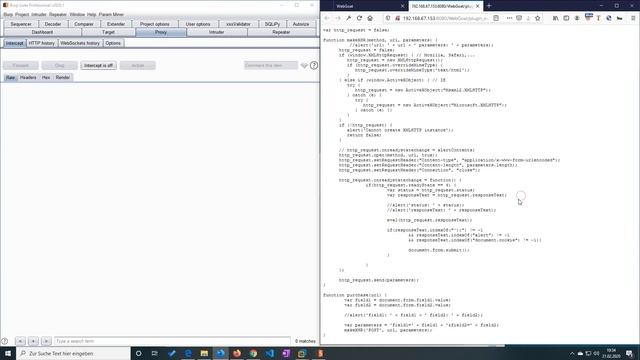This screenshot has width=640, height=360.
Task: Click the search help icon at bottom left
Action: tap(5, 341)
